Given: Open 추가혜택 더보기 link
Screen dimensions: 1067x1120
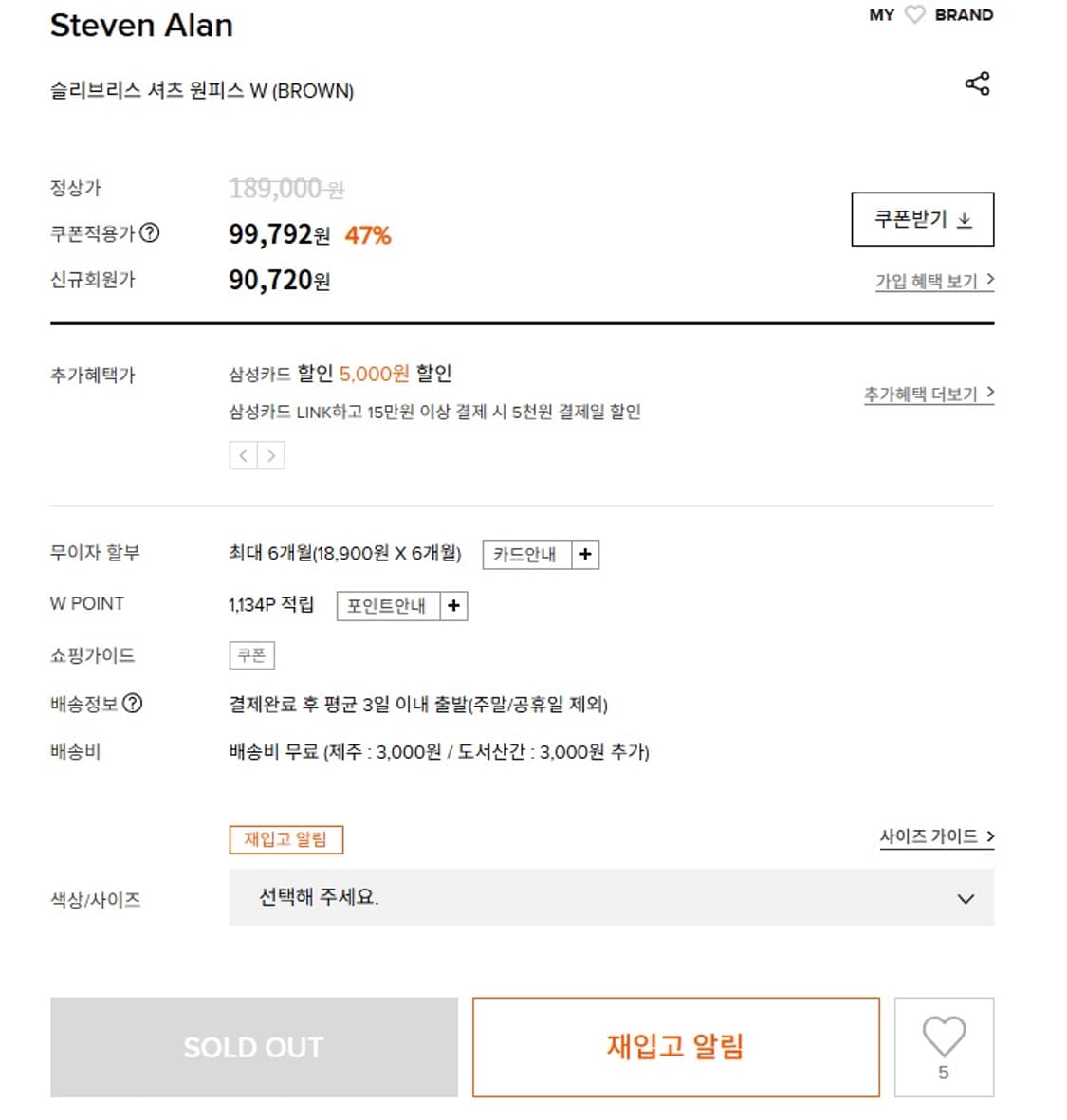Looking at the screenshot, I should click(x=928, y=394).
